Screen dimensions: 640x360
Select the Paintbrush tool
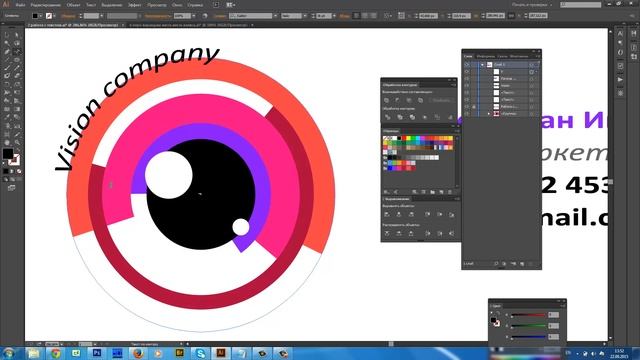click(x=7, y=67)
